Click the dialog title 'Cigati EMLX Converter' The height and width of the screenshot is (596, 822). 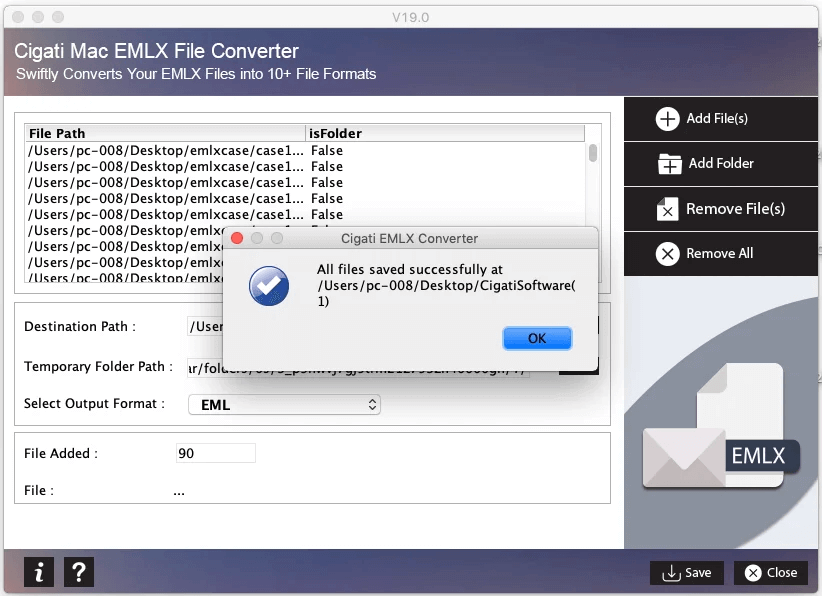pos(409,239)
